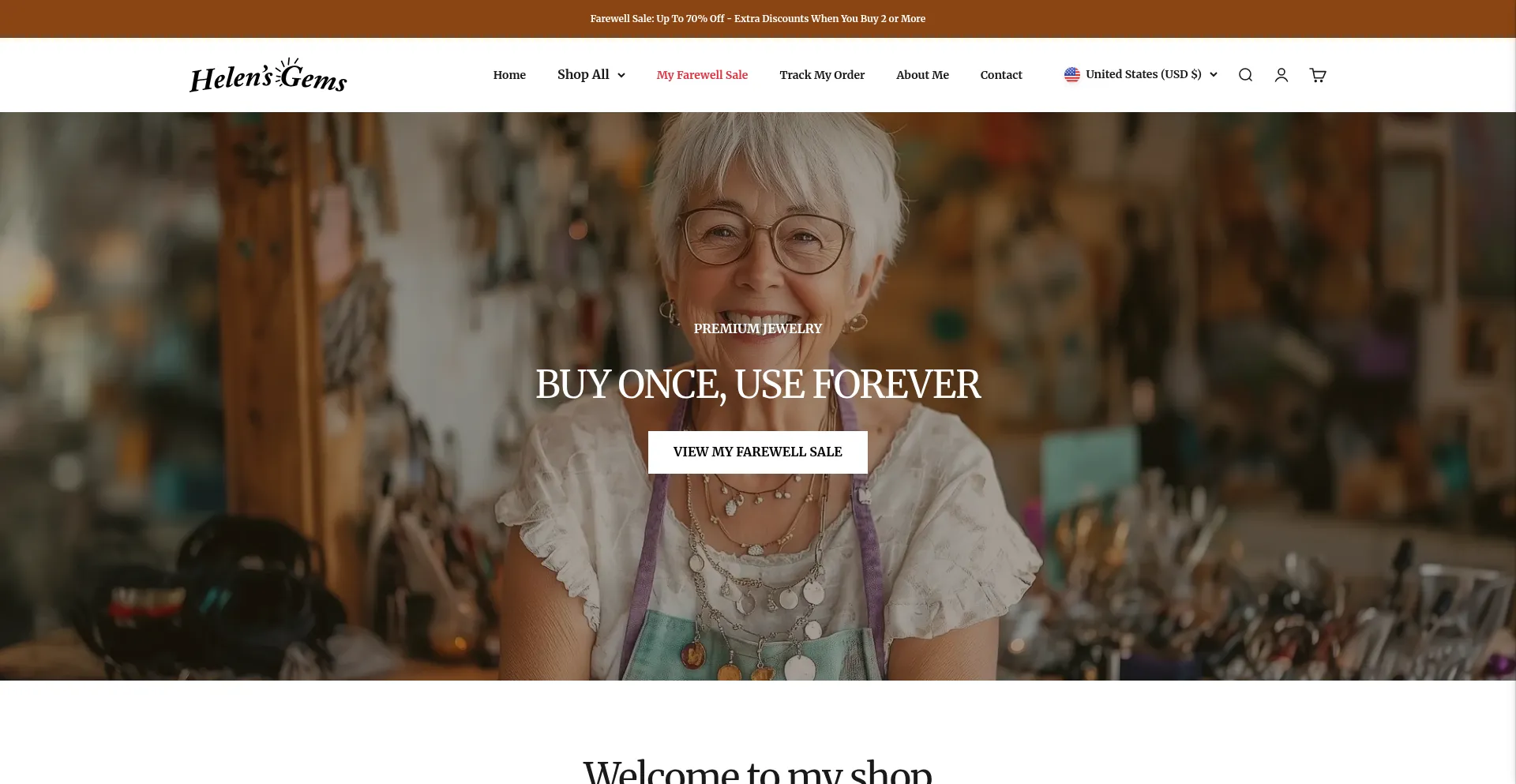Click the Farewell Sale announcement banner text
Image resolution: width=1516 pixels, height=784 pixels.
758,18
